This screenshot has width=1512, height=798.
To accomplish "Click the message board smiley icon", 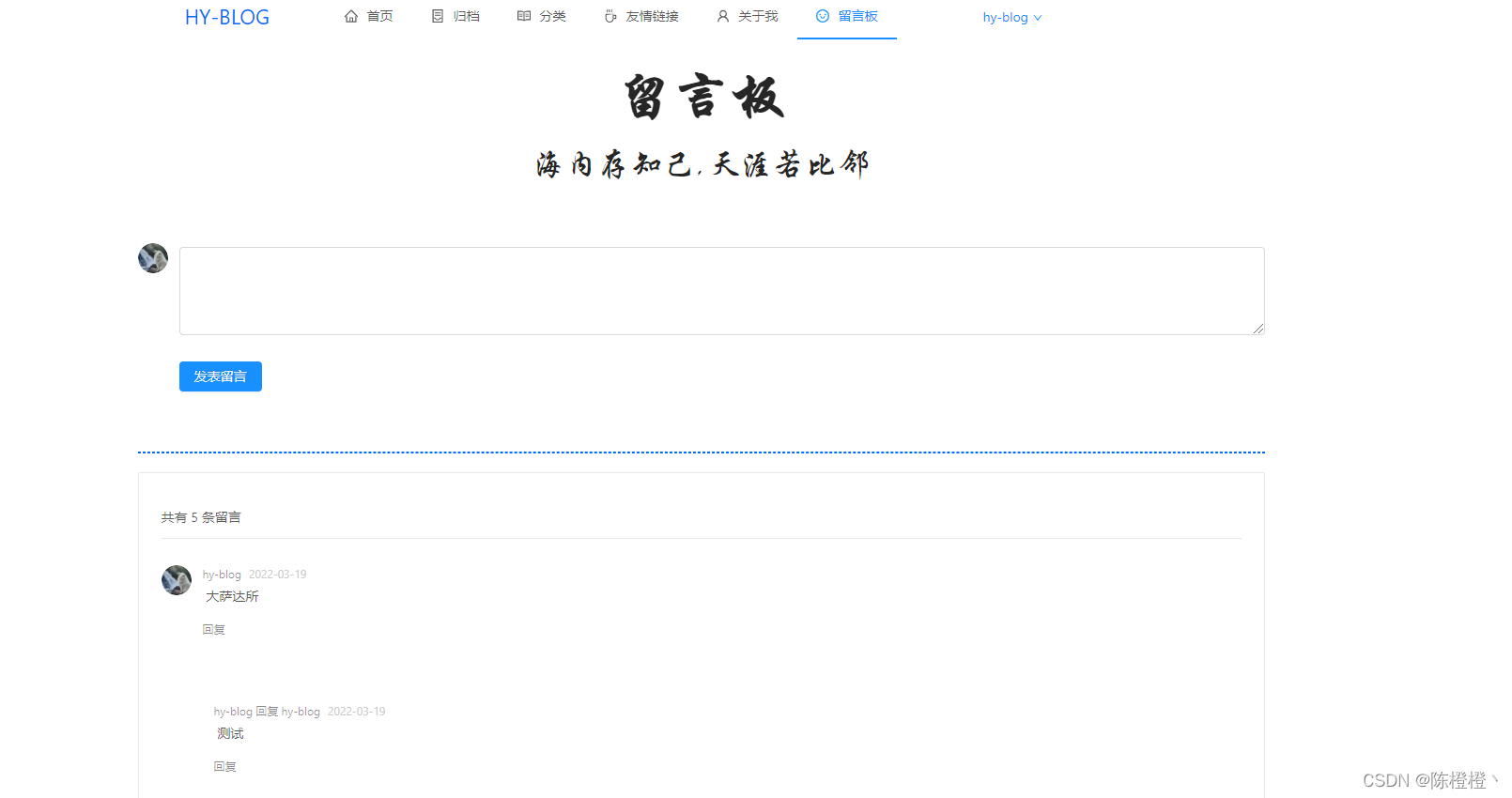I will click(823, 16).
